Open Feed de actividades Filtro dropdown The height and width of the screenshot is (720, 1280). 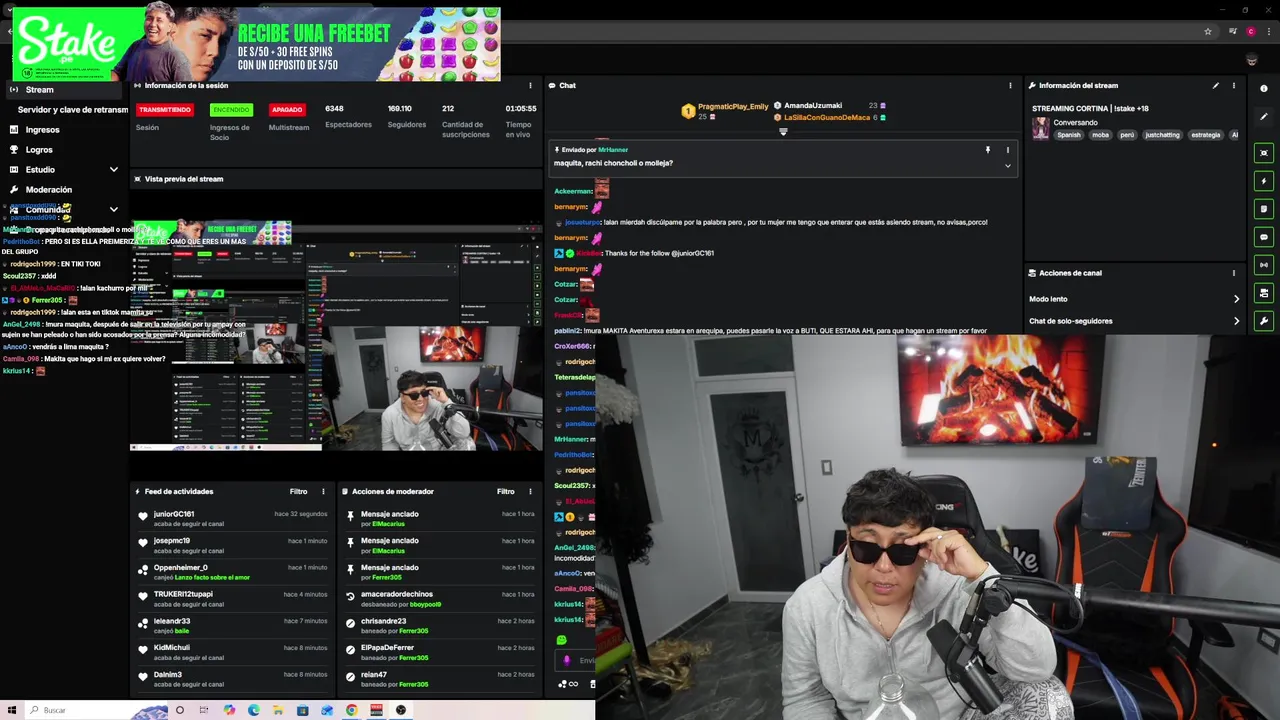[298, 492]
